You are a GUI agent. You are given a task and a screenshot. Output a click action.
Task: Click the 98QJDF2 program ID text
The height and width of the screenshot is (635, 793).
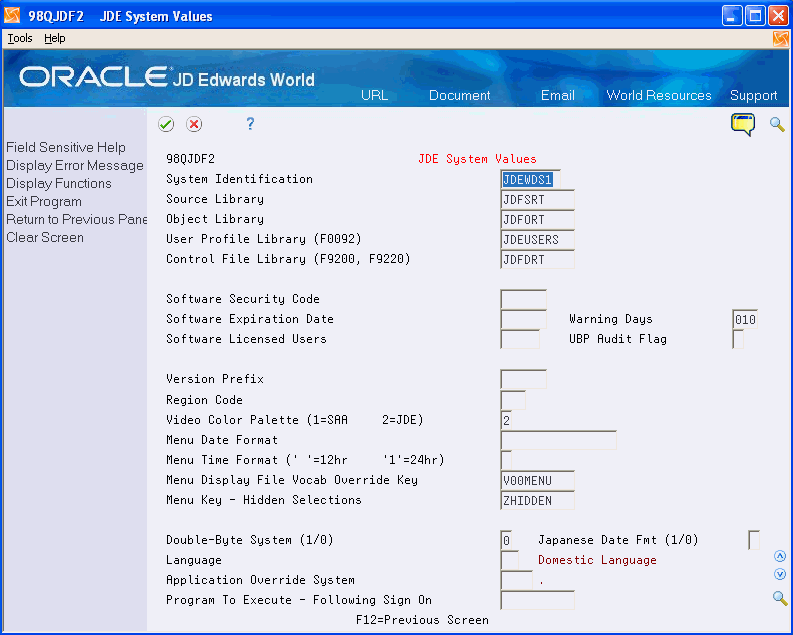190,159
